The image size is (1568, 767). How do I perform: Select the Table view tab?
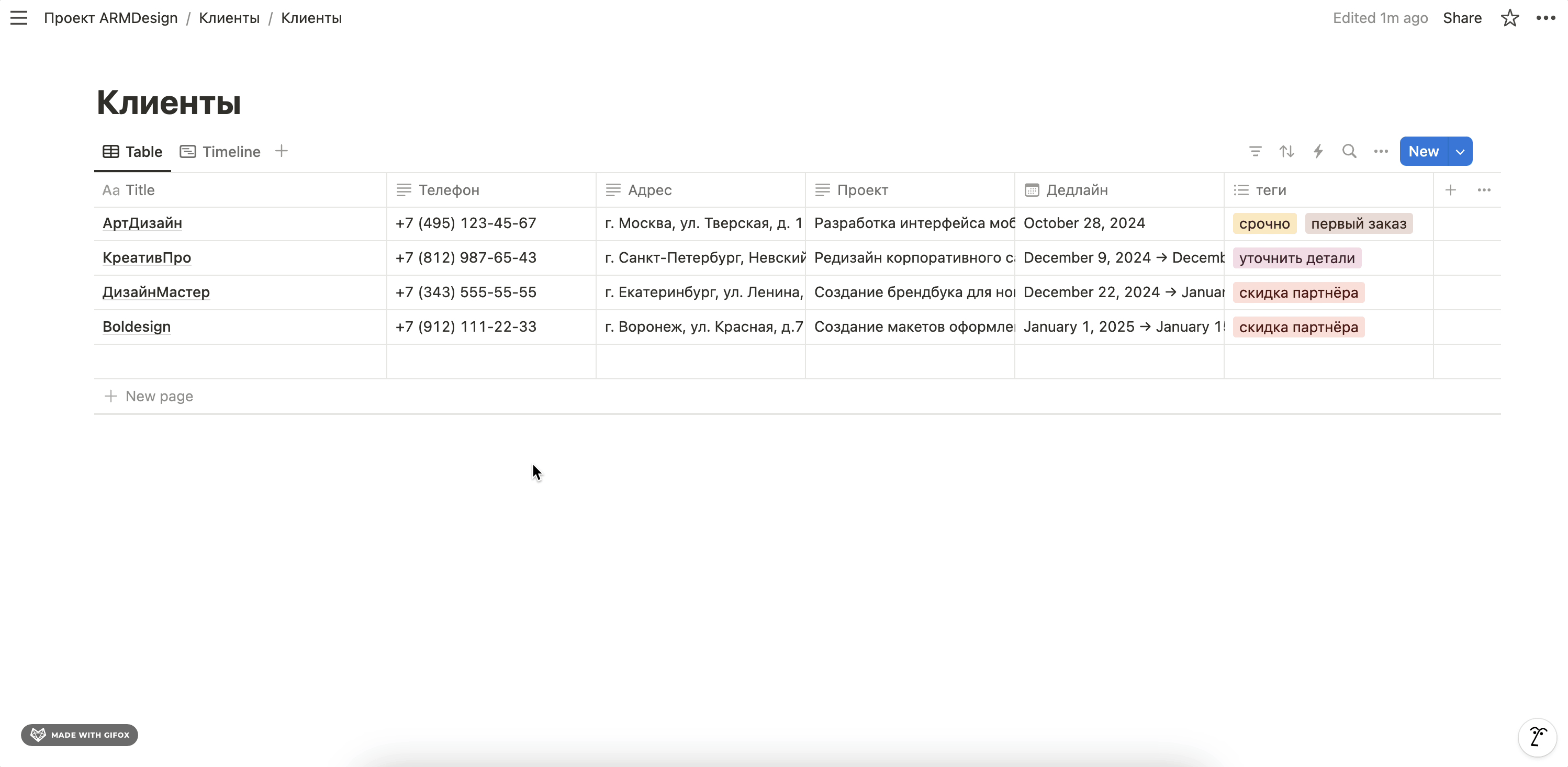tap(133, 152)
